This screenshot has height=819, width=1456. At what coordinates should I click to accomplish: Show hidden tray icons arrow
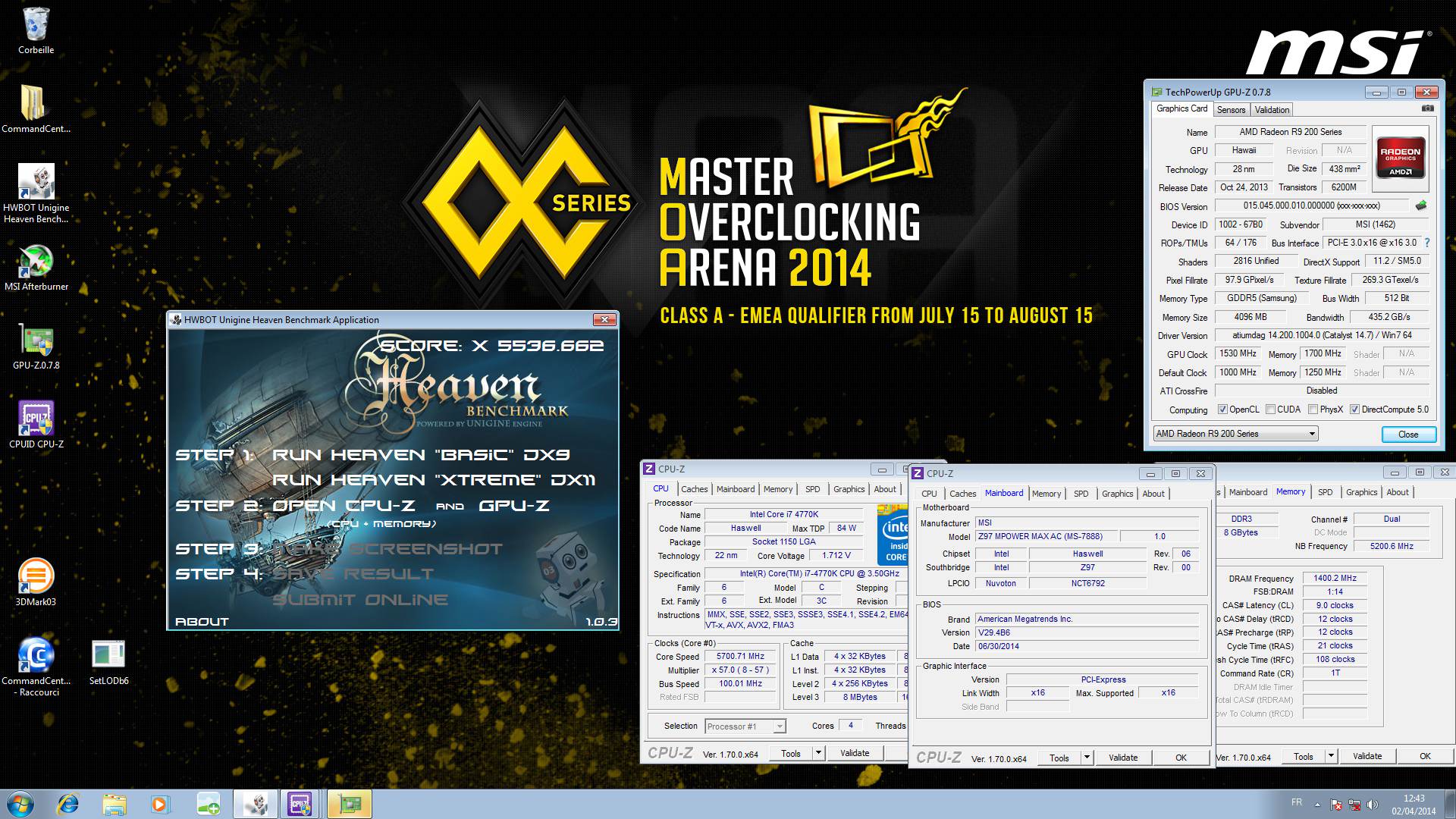point(1317,805)
